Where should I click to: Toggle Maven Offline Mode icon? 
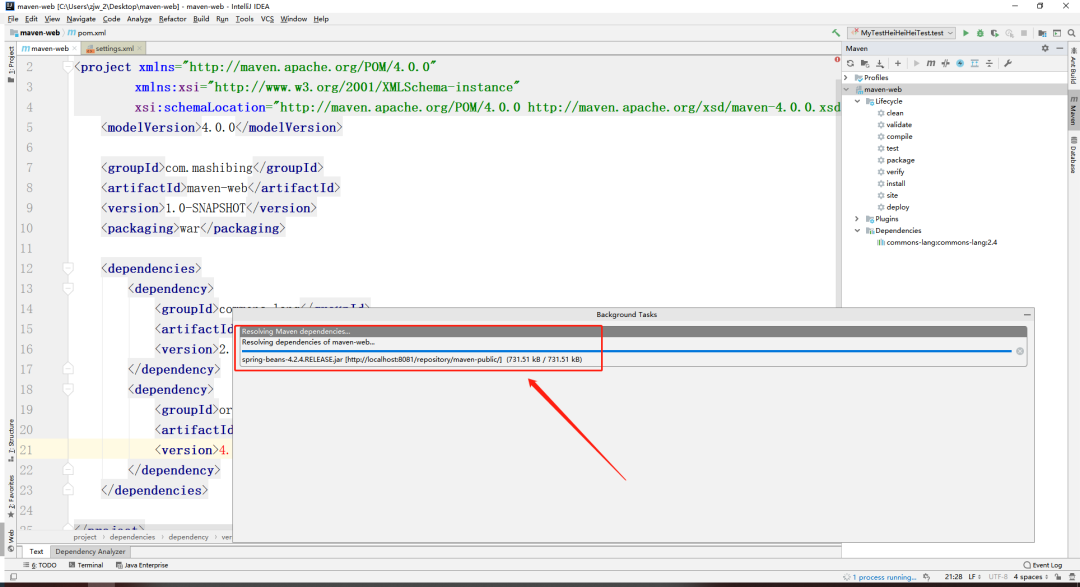point(945,63)
